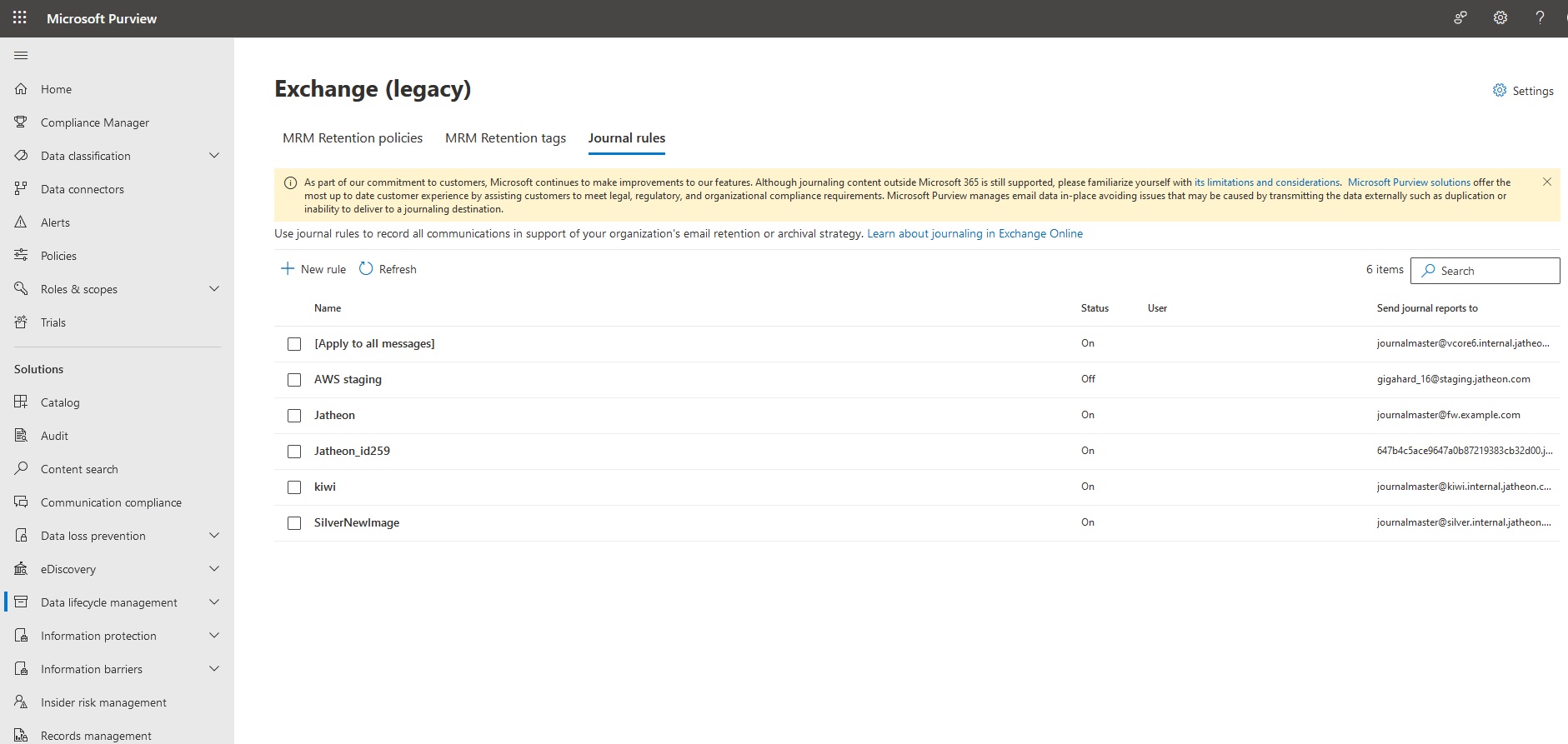Click gigahard_16@staging.jatheon.com recipient cell
Image resolution: width=1568 pixels, height=744 pixels.
(x=1454, y=379)
